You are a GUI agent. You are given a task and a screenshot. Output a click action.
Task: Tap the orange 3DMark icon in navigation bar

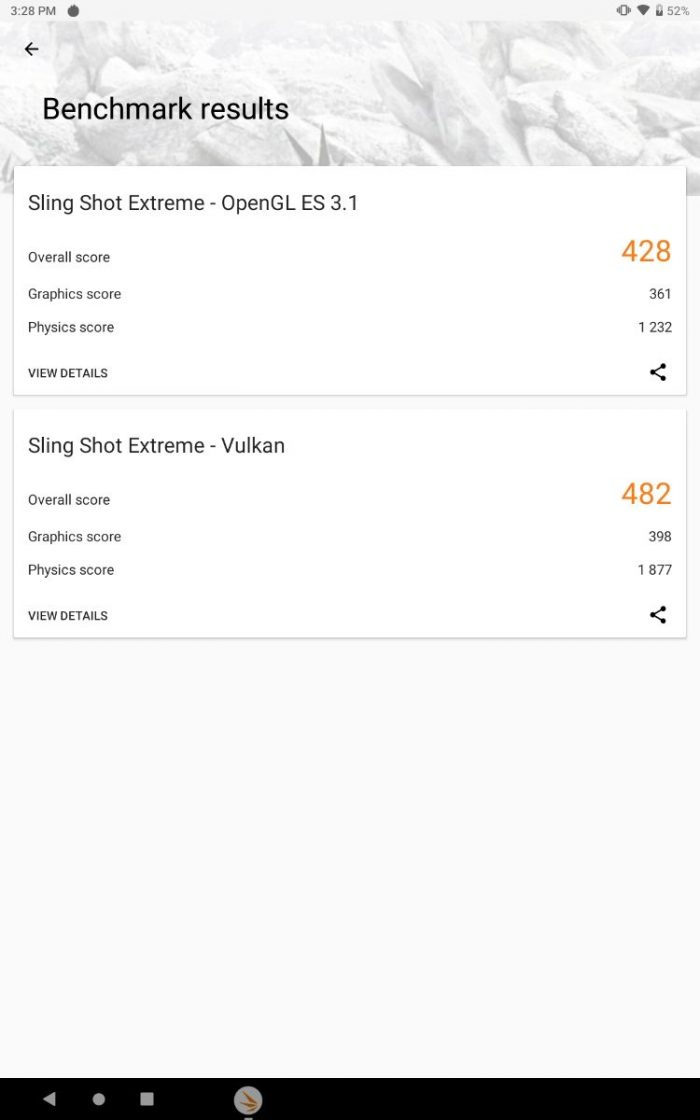(248, 1100)
